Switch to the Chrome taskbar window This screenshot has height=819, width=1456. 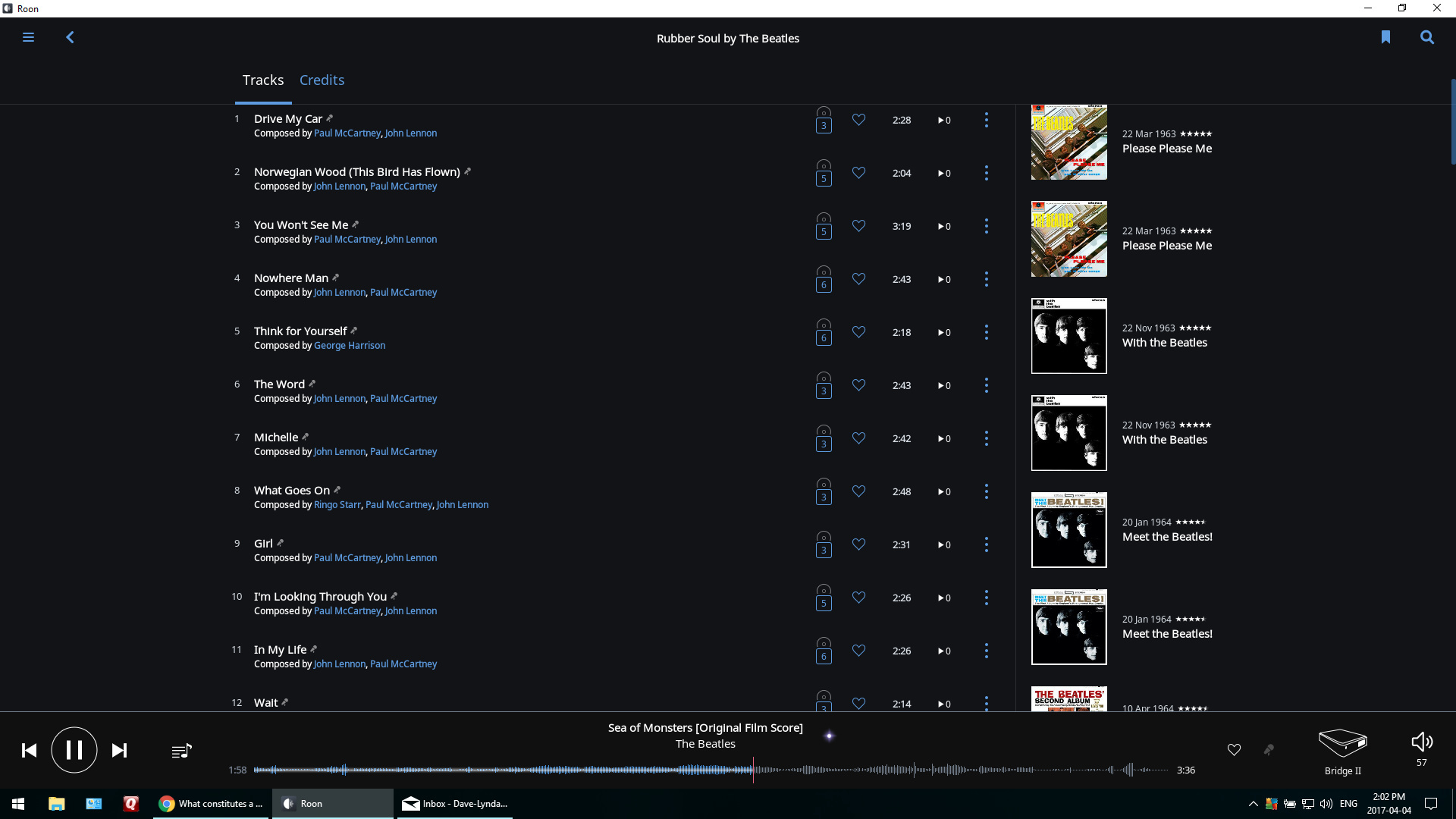tap(210, 804)
